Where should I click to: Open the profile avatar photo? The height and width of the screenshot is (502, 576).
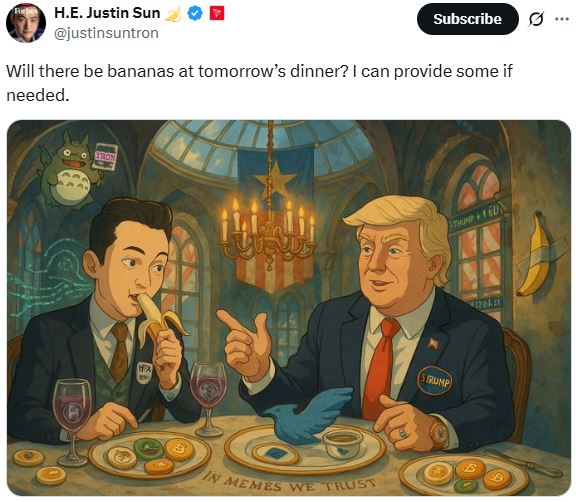coord(26,22)
